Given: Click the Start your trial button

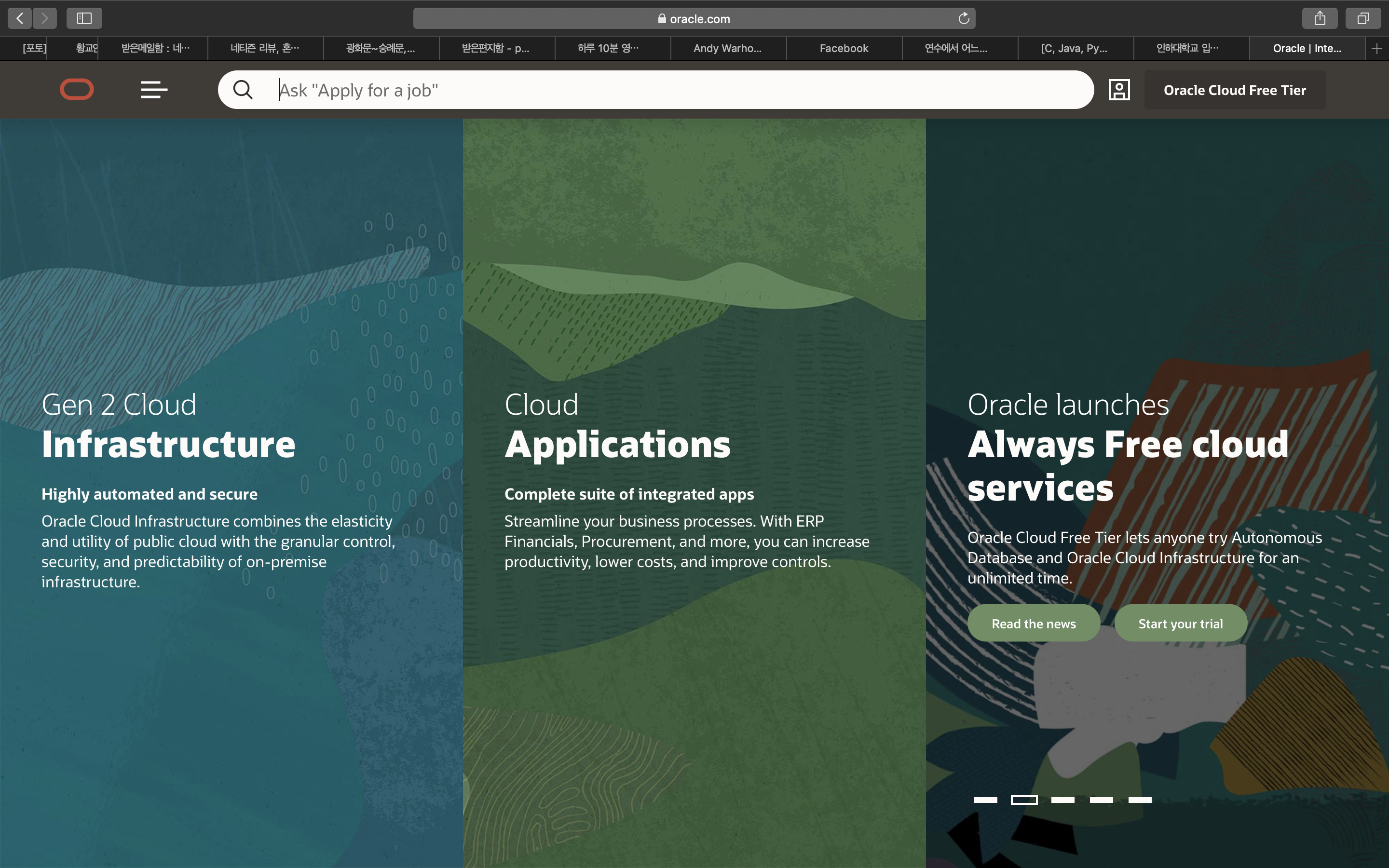Looking at the screenshot, I should tap(1180, 624).
